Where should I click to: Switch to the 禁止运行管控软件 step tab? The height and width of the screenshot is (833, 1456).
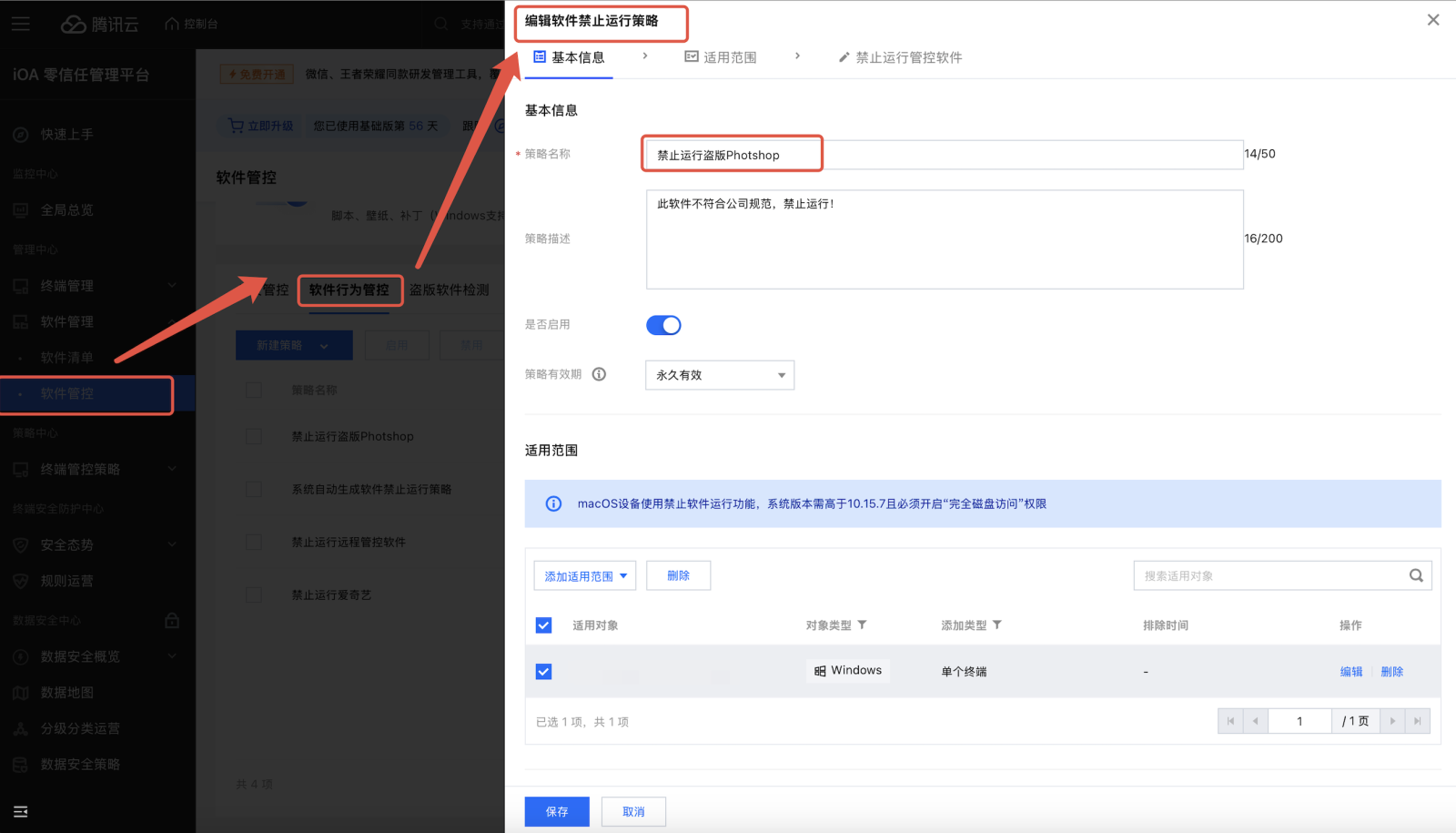tap(900, 57)
